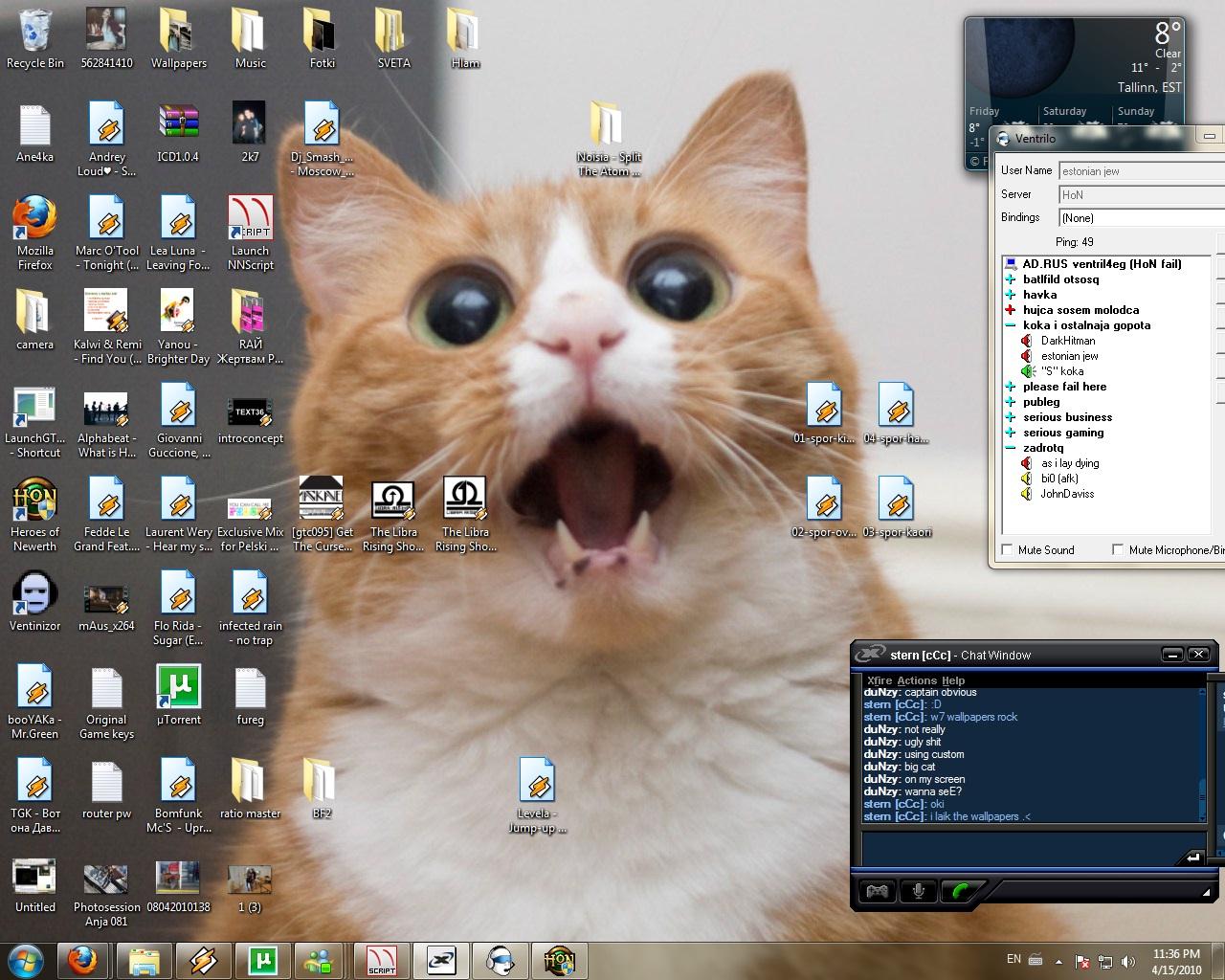Open the Actions menu in Xfire chat
This screenshot has width=1225, height=980.
916,680
